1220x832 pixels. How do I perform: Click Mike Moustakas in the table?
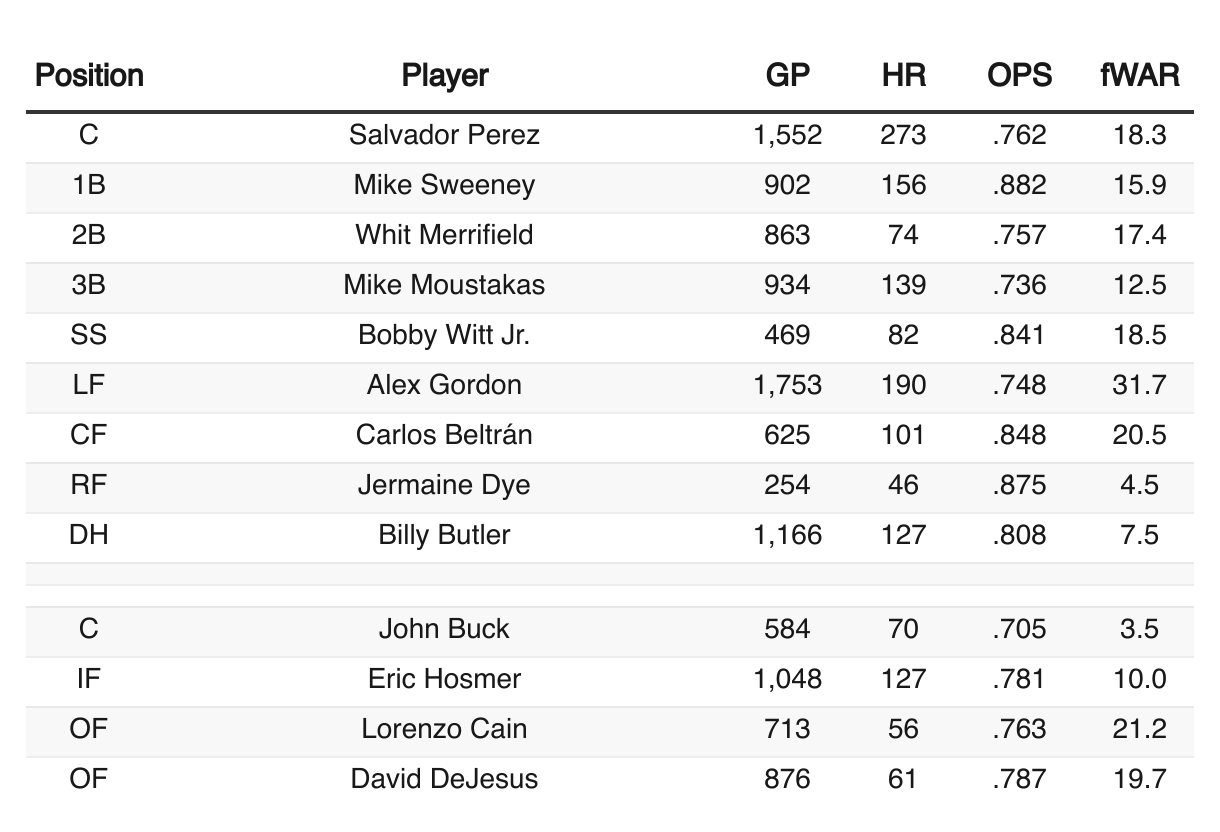pyautogui.click(x=444, y=285)
